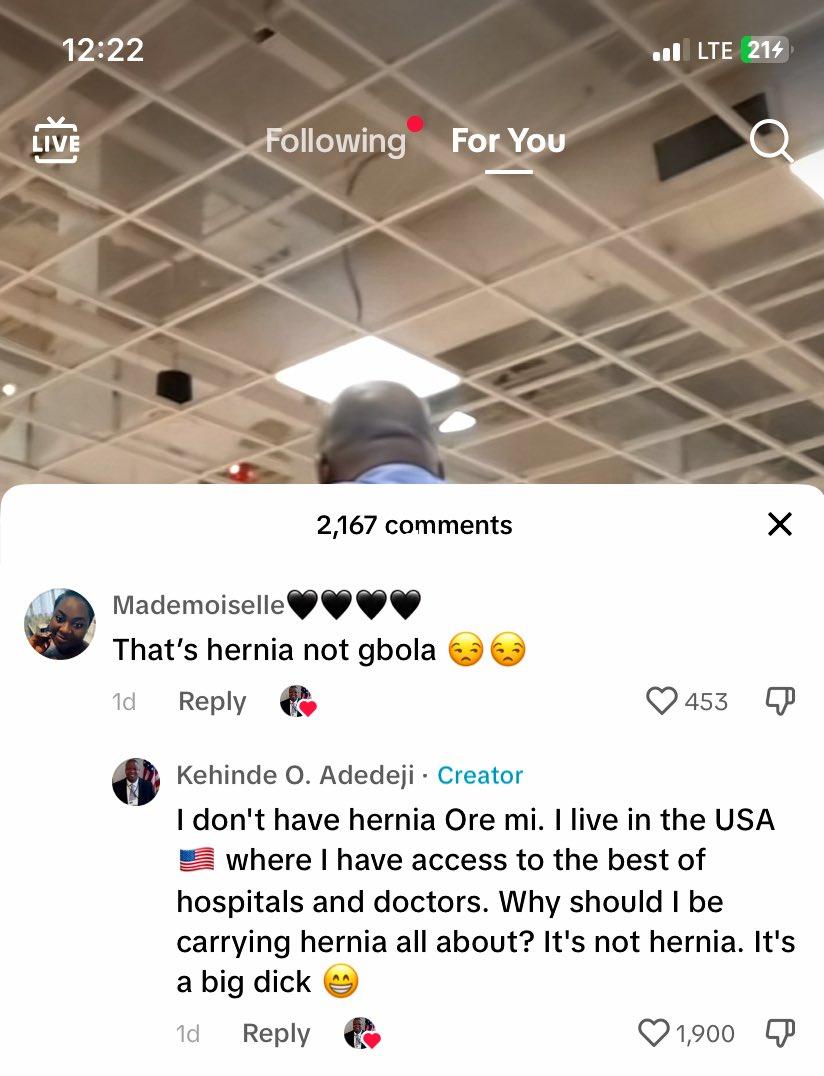This screenshot has width=824, height=1076.
Task: Open Kehinde O. Adedeji's avatar
Action: pos(136,782)
